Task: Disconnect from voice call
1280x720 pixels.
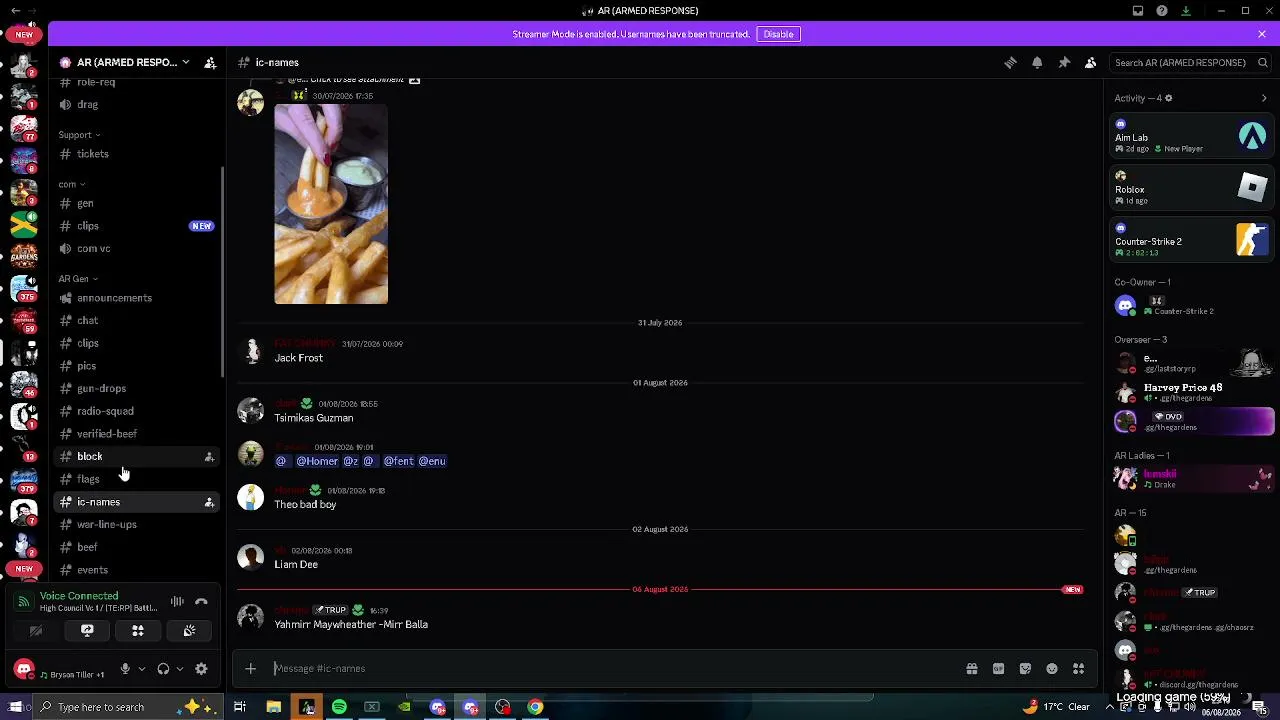Action: click(x=201, y=601)
